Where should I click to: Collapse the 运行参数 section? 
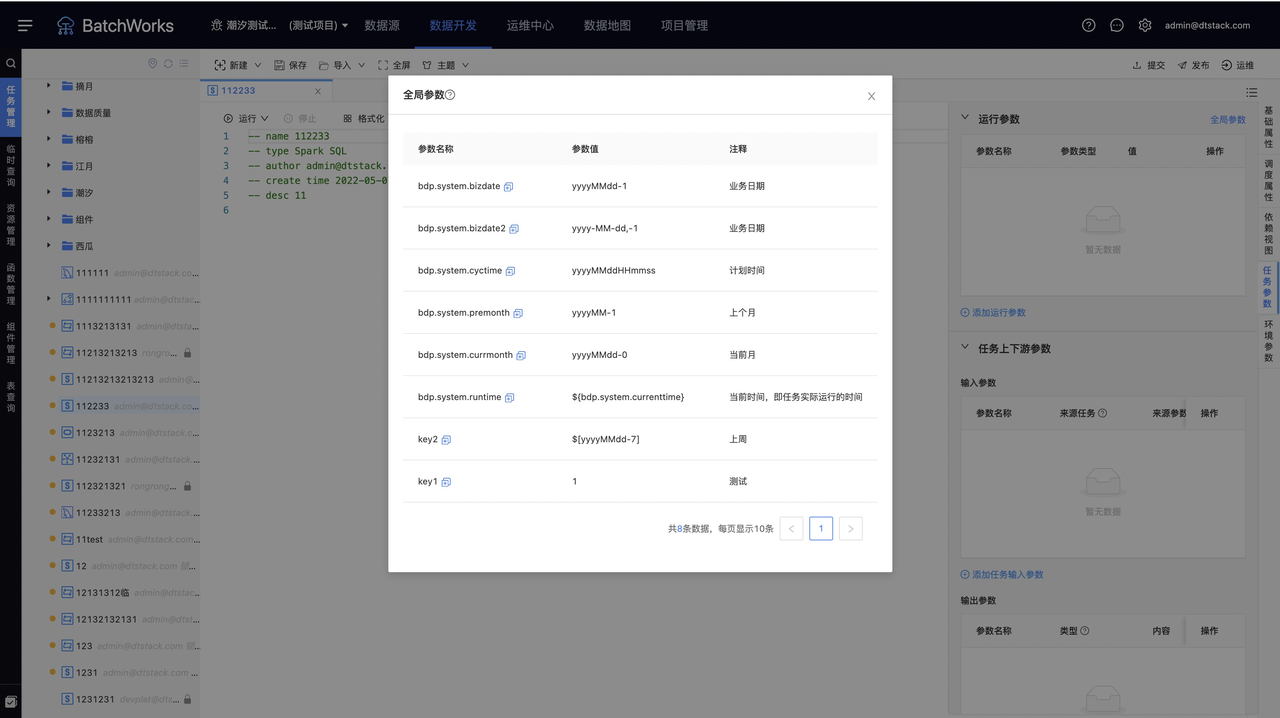965,118
